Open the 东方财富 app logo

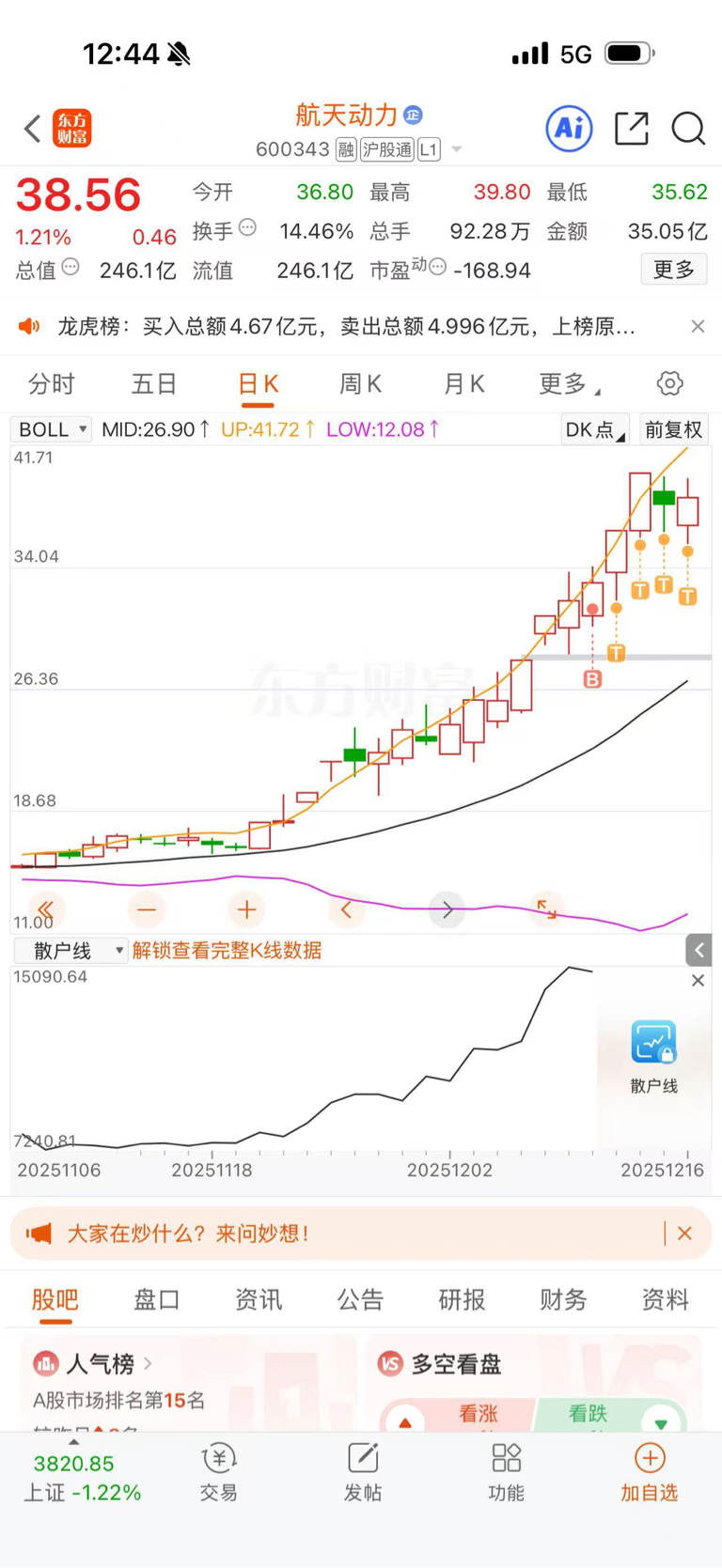[72, 128]
